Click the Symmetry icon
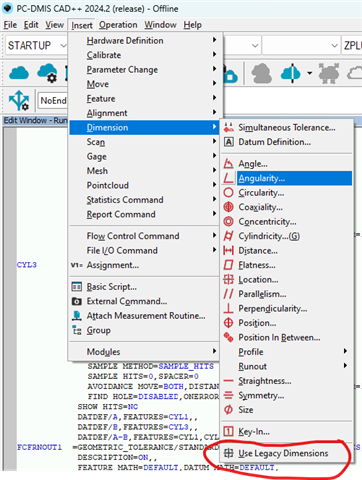 coord(228,395)
